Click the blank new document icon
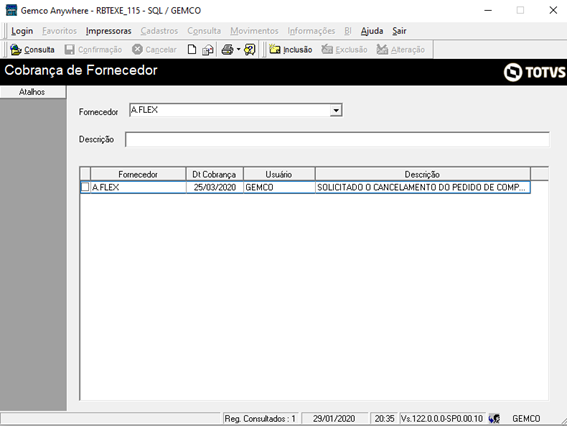The image size is (567, 426). (x=192, y=50)
